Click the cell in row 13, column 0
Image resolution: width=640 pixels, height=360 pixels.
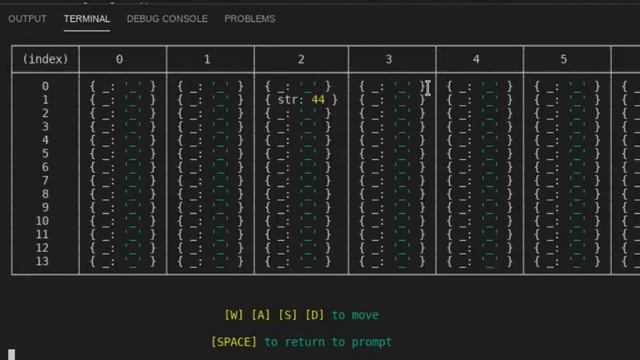coord(123,261)
